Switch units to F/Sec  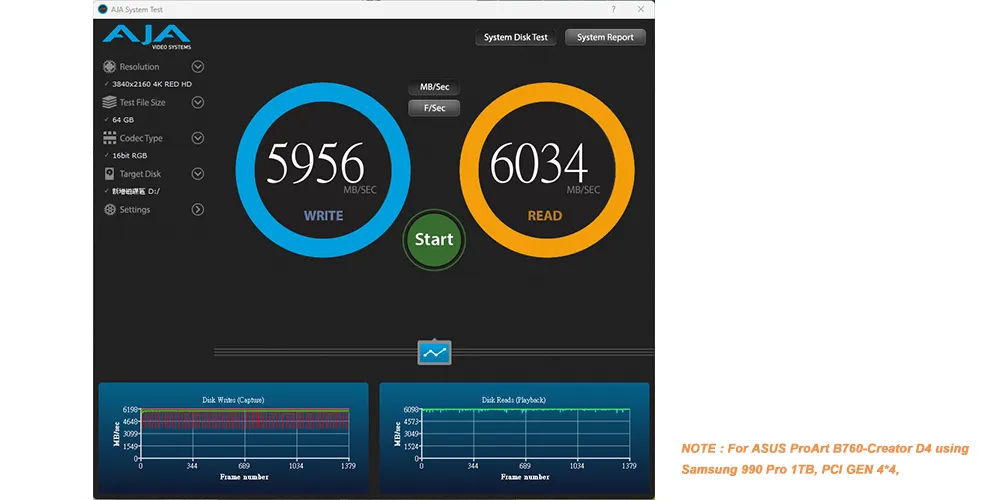point(434,108)
